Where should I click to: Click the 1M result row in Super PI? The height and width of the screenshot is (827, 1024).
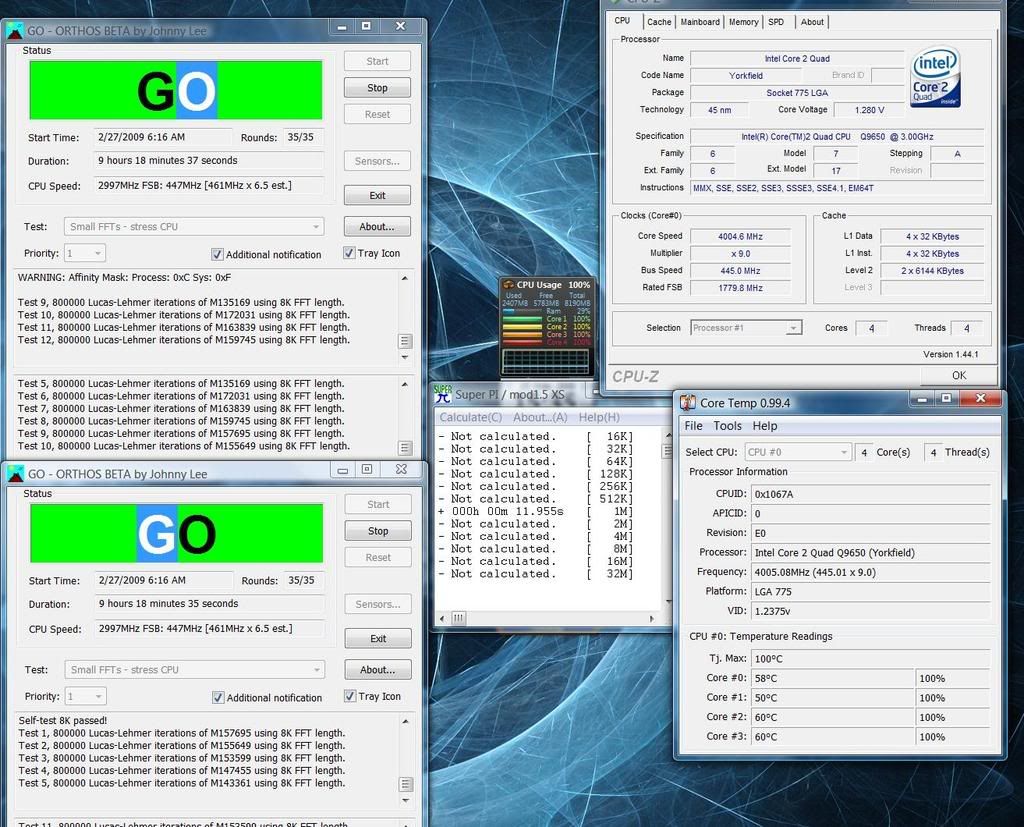click(535, 511)
